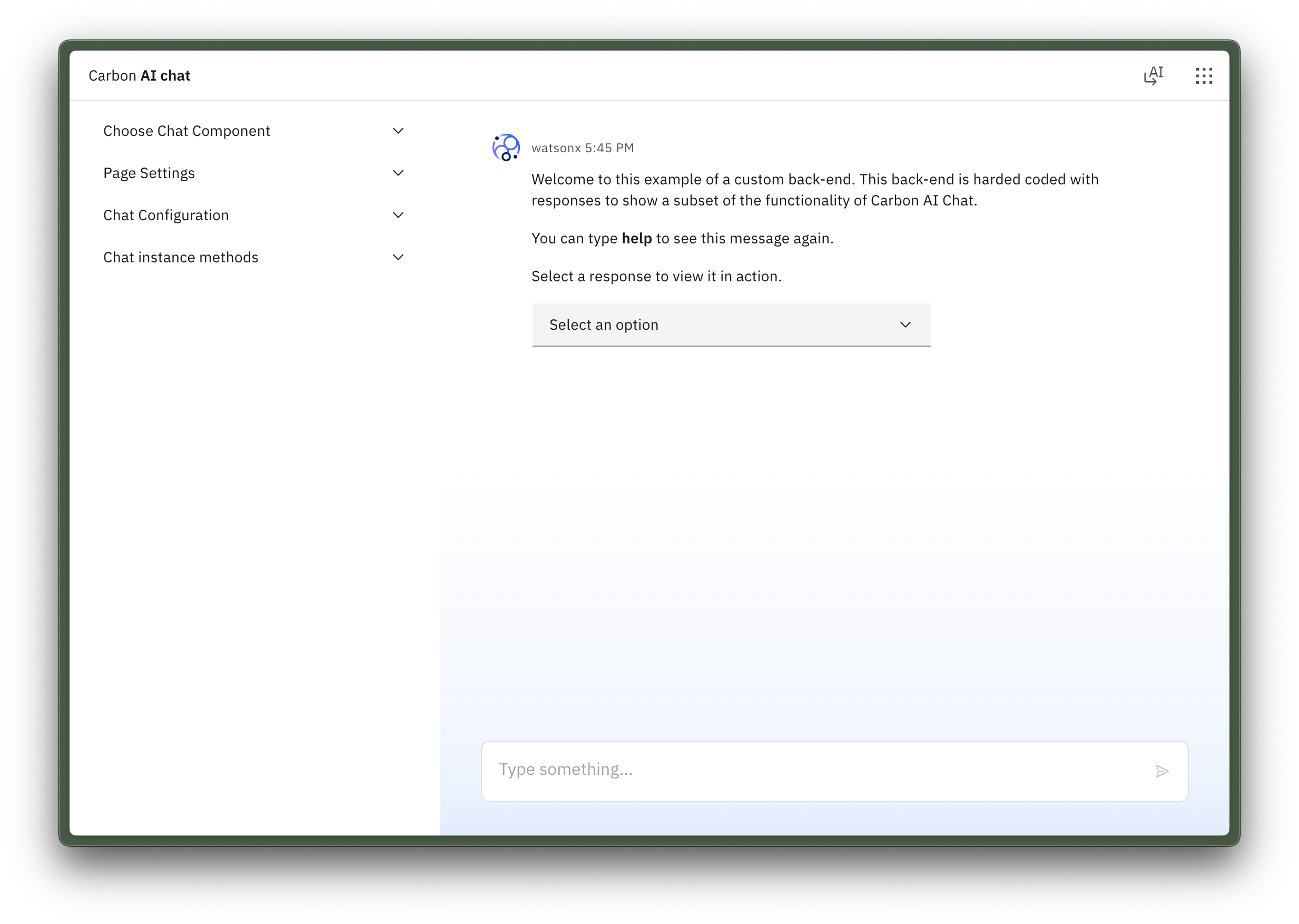This screenshot has height=924, width=1299.
Task: Click chevron beside Choose Chat Component
Action: [x=398, y=131]
